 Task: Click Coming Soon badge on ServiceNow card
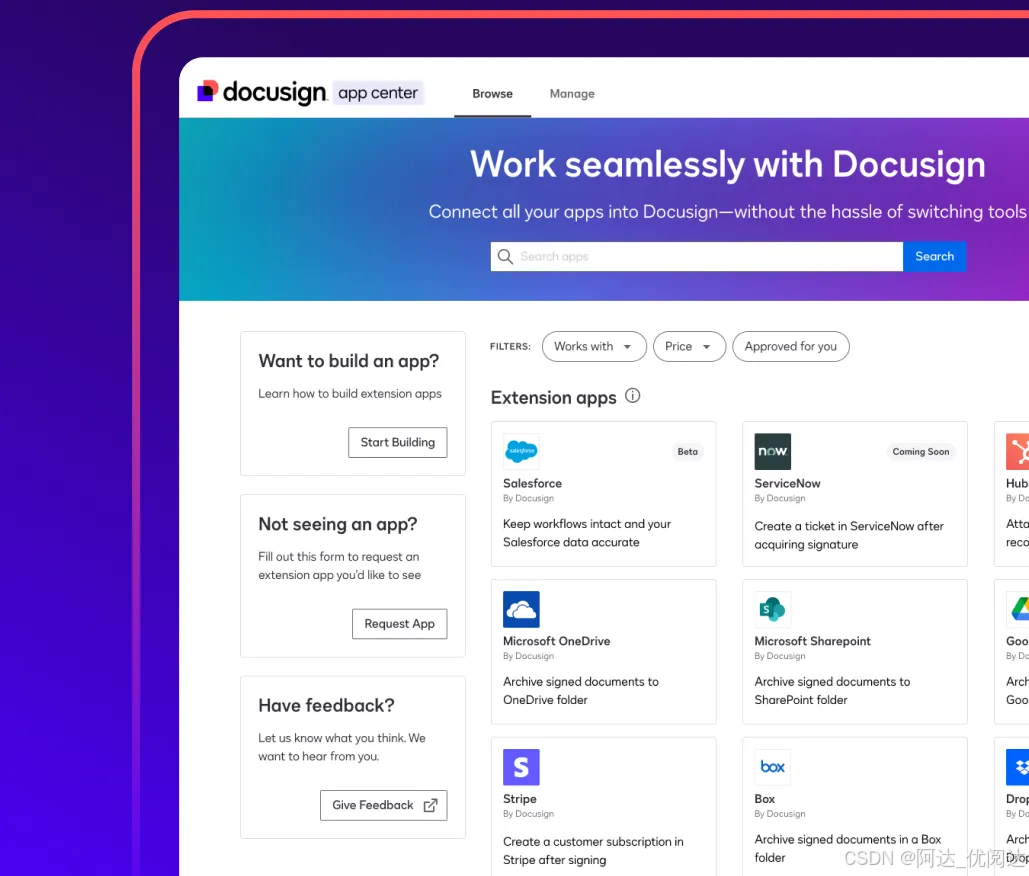921,451
